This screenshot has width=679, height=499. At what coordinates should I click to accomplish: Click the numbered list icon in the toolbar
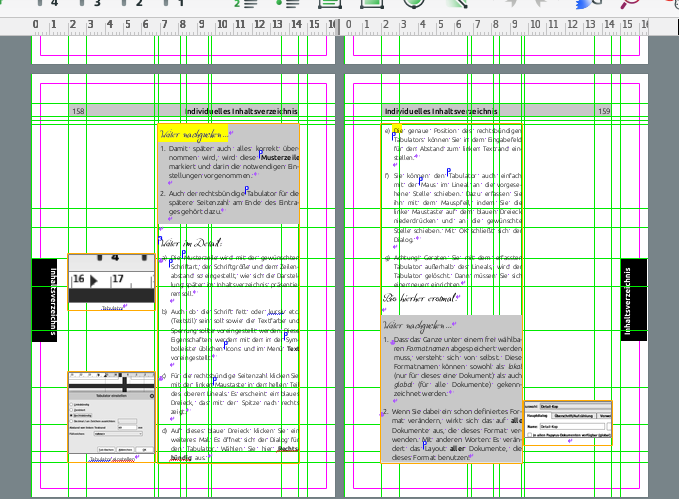click(x=244, y=4)
